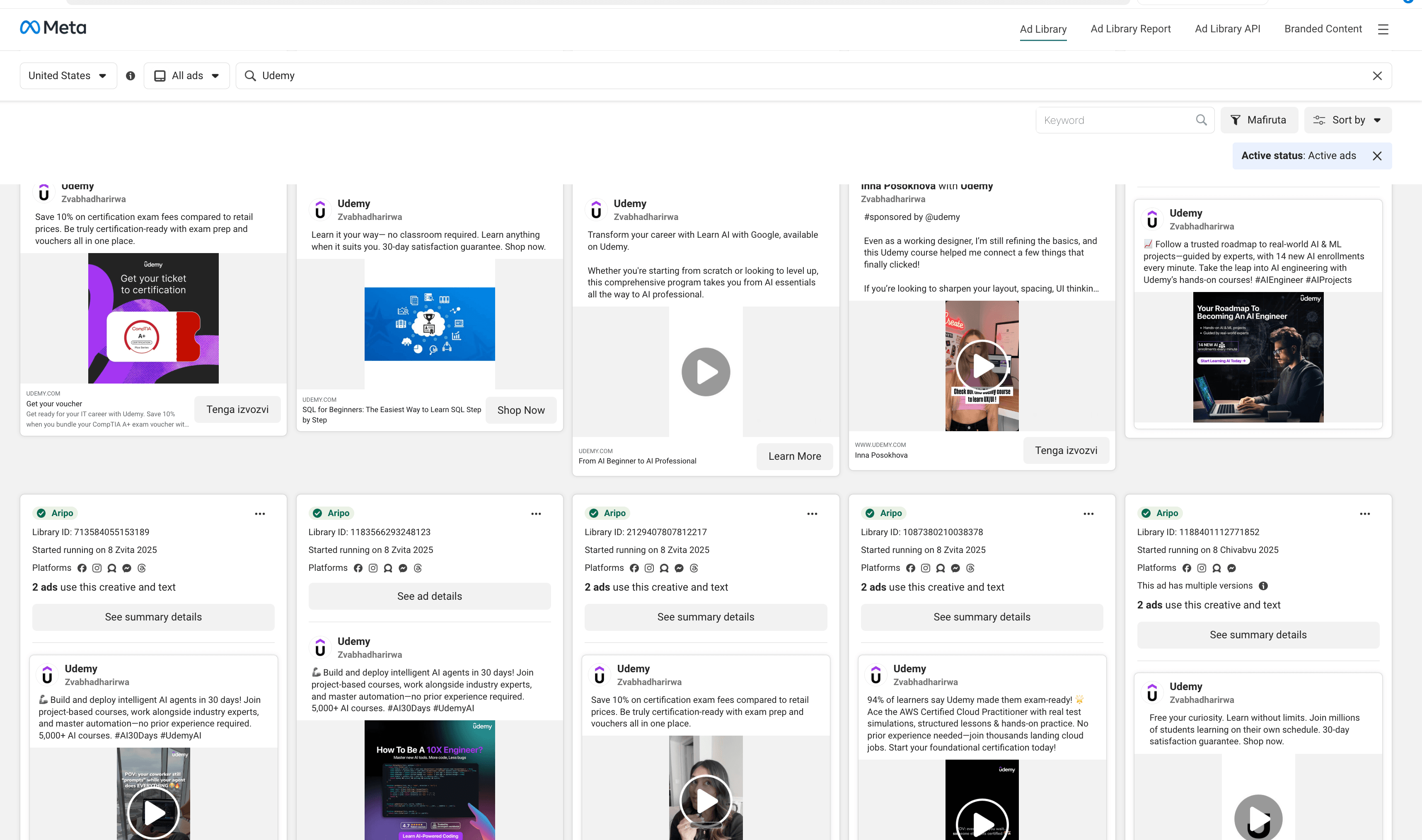Open three-dot menu for ad 713584055153189
This screenshot has width=1422, height=840.
click(x=260, y=514)
